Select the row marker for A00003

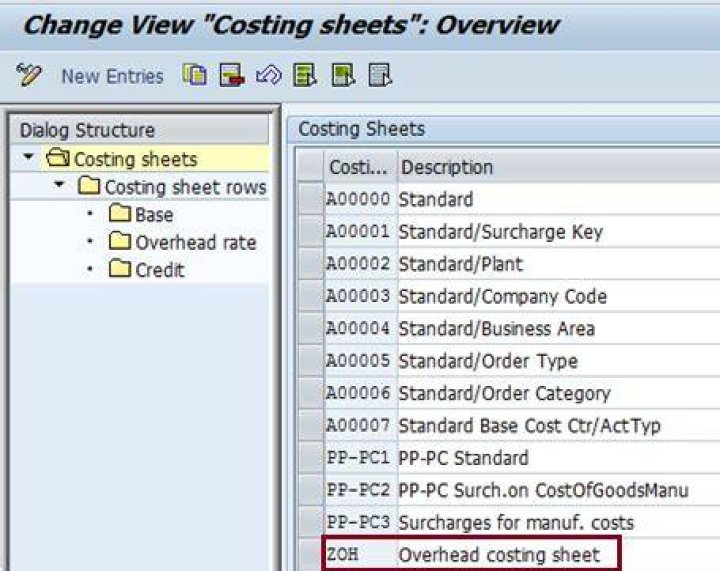[x=310, y=296]
